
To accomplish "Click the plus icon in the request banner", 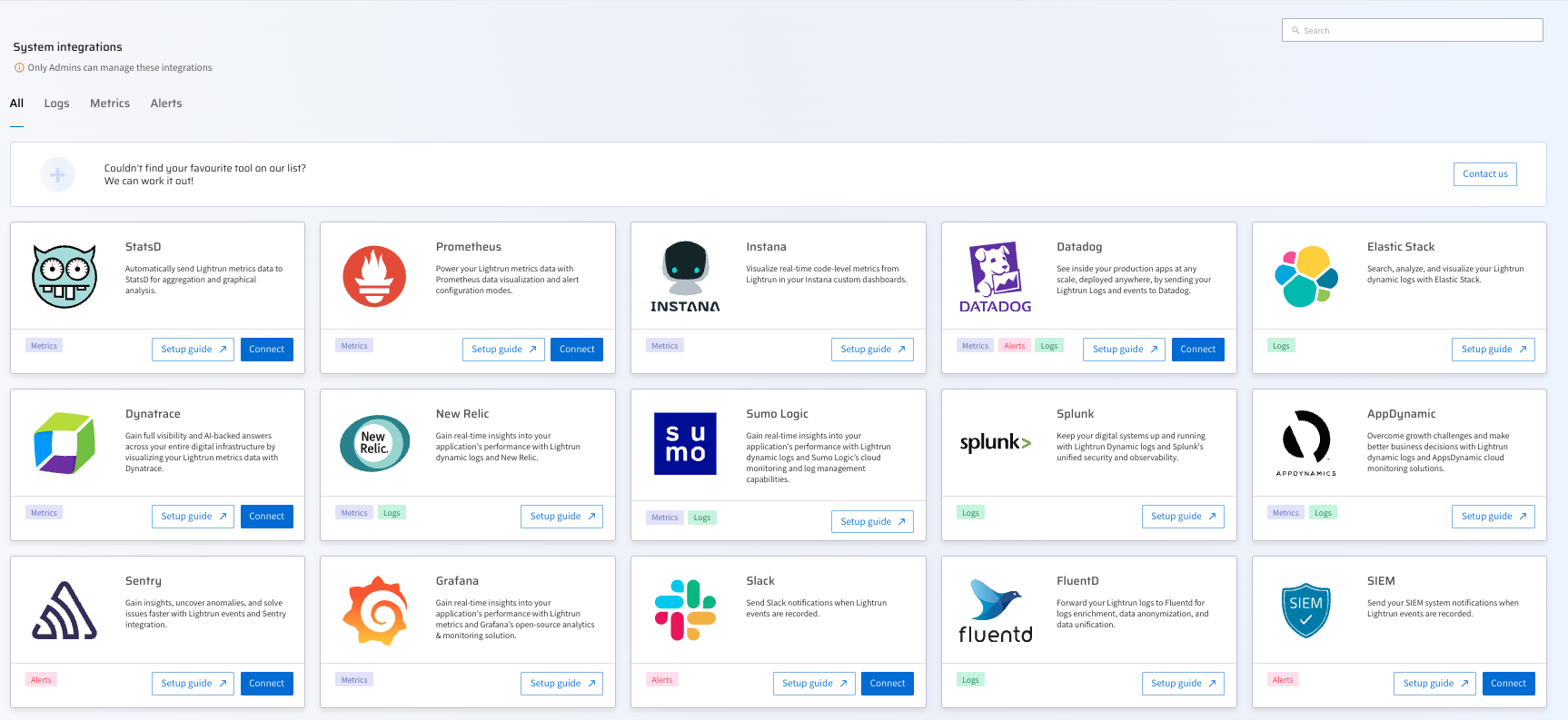I will click(x=57, y=174).
